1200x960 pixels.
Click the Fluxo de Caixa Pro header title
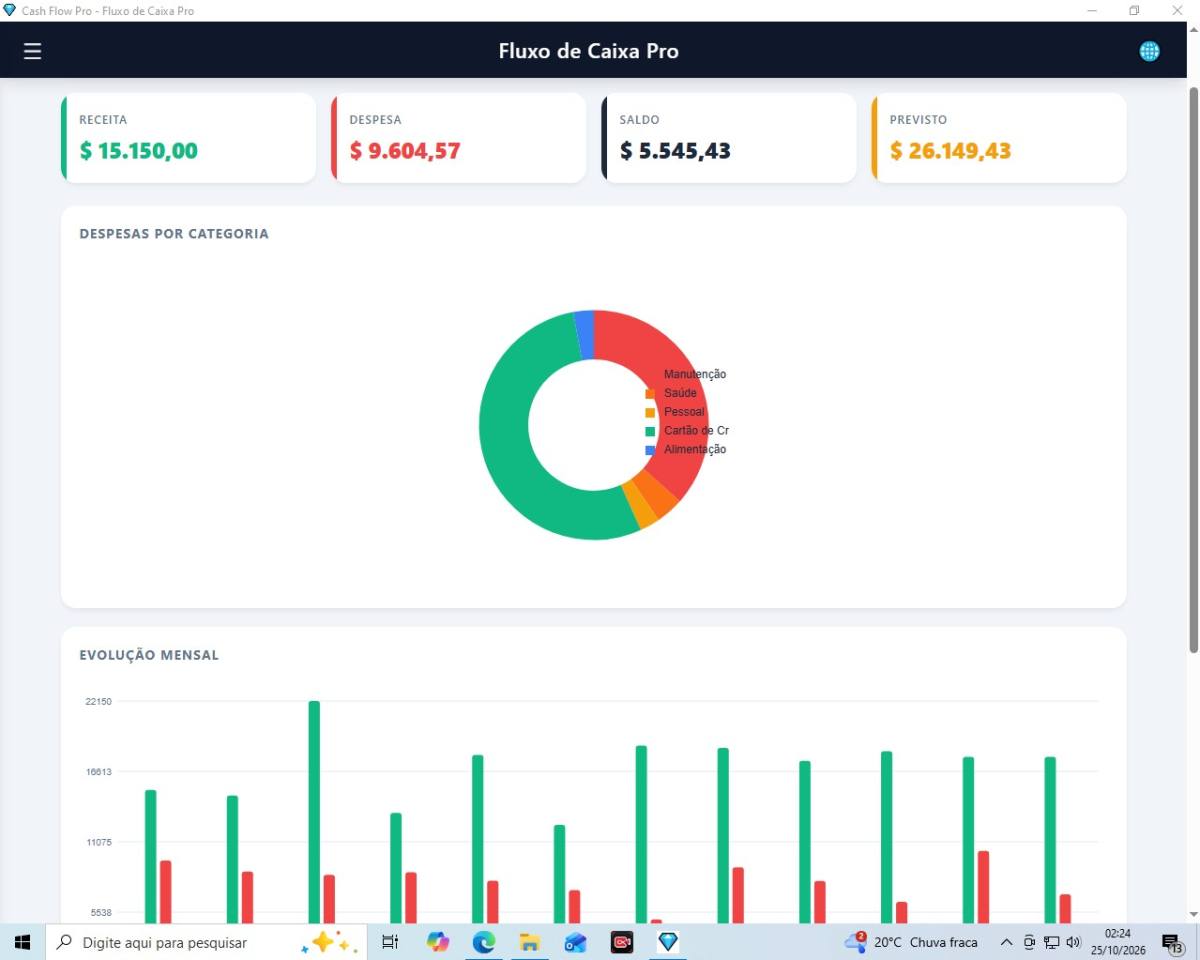[x=588, y=51]
